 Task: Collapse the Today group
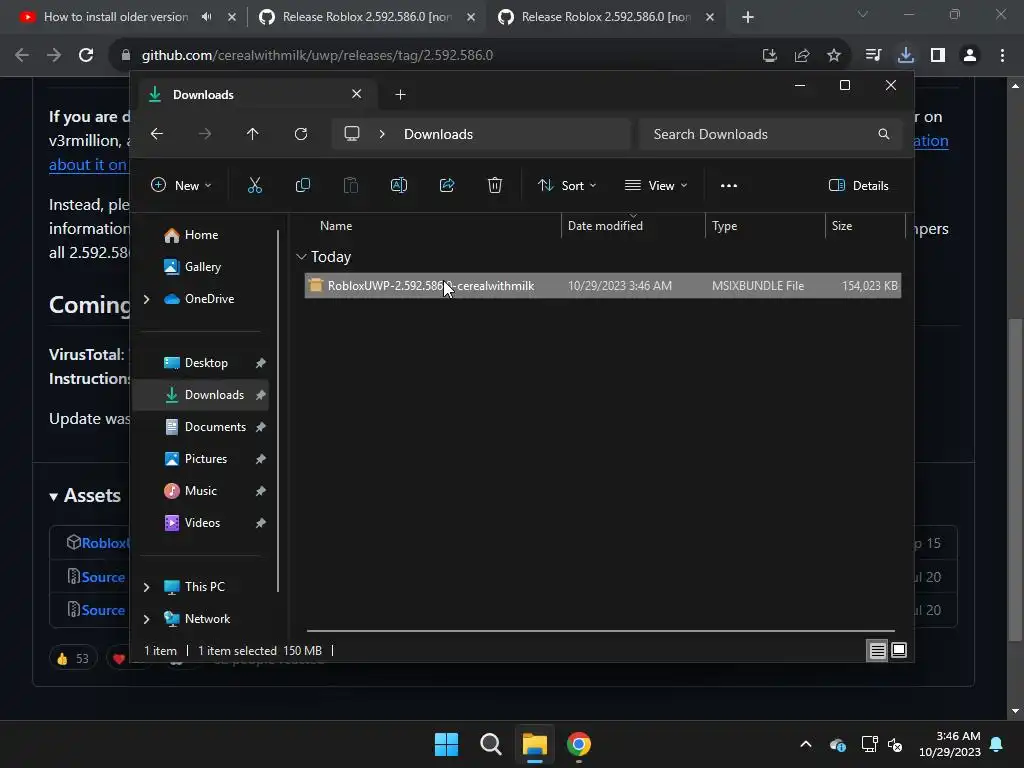coord(301,257)
